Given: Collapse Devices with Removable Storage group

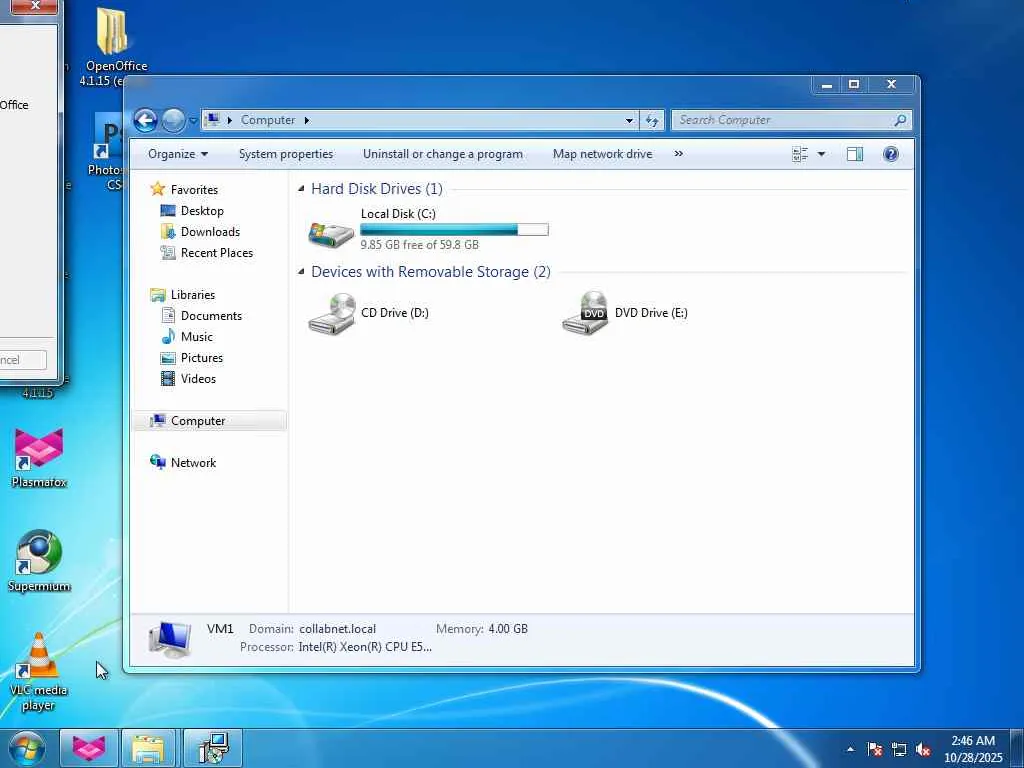Looking at the screenshot, I should pos(301,272).
